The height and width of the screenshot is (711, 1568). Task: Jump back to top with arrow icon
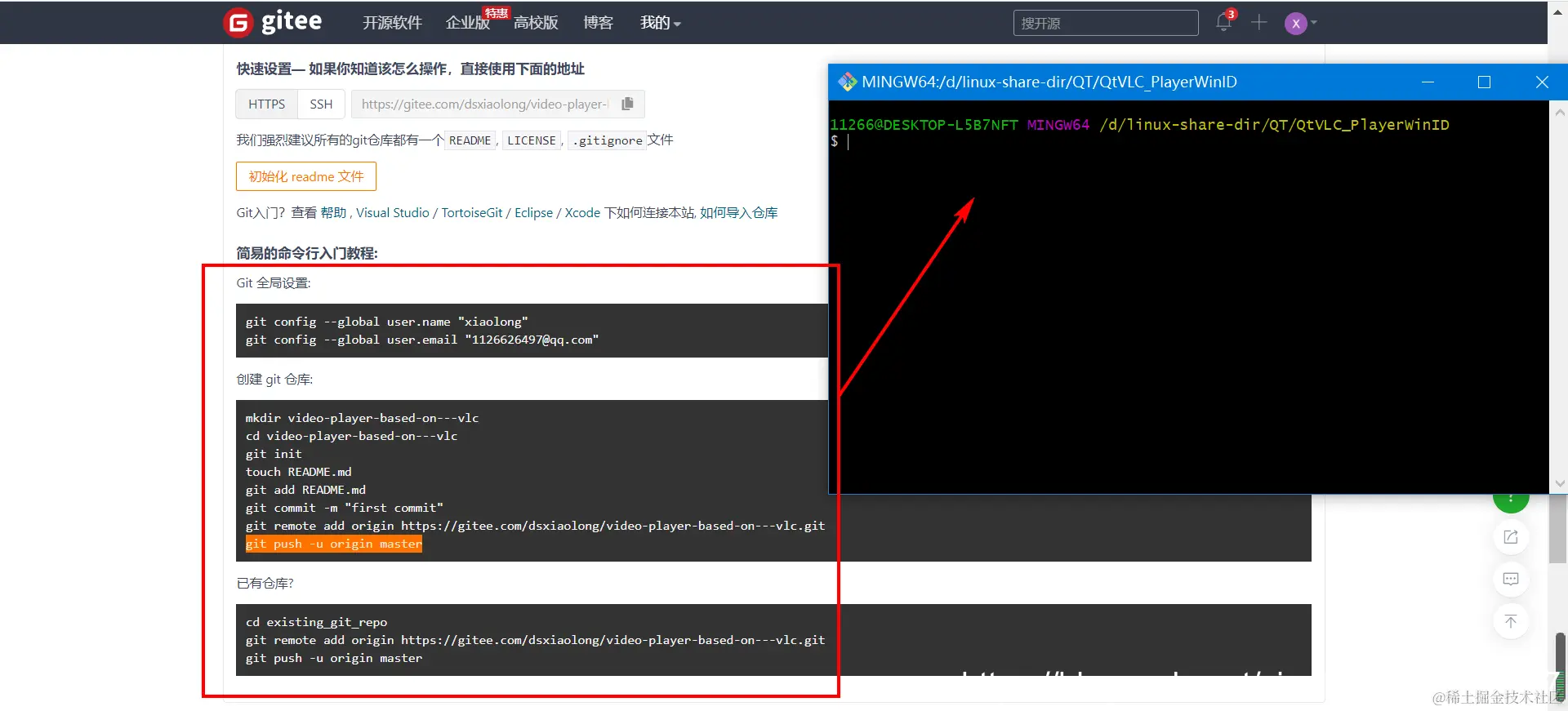coord(1511,621)
